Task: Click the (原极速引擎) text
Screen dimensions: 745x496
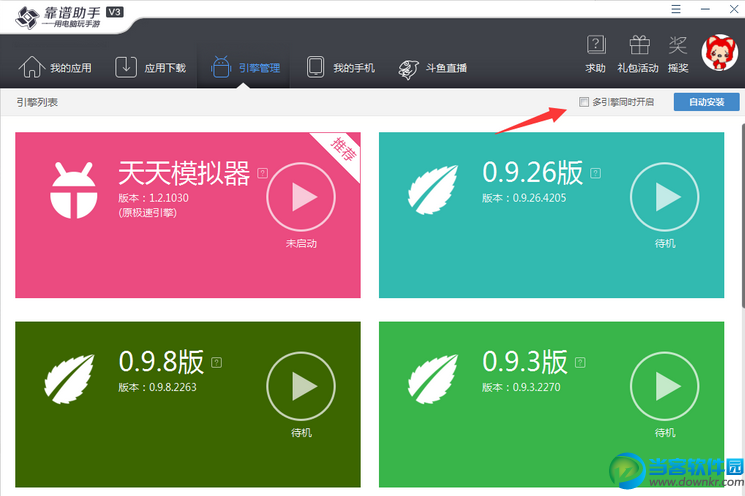Action: 147,213
